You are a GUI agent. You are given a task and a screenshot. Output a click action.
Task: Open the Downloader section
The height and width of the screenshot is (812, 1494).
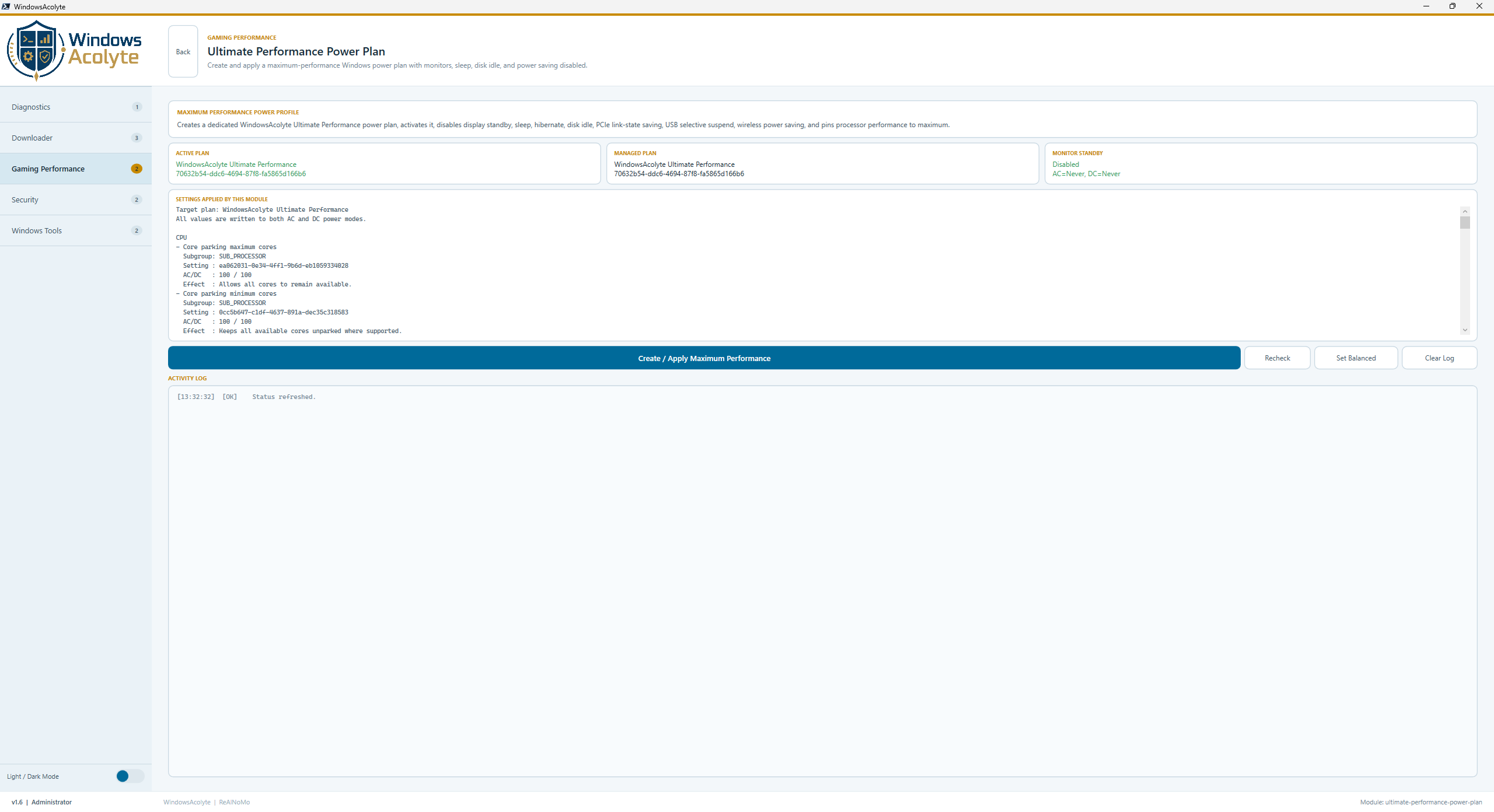(x=76, y=138)
